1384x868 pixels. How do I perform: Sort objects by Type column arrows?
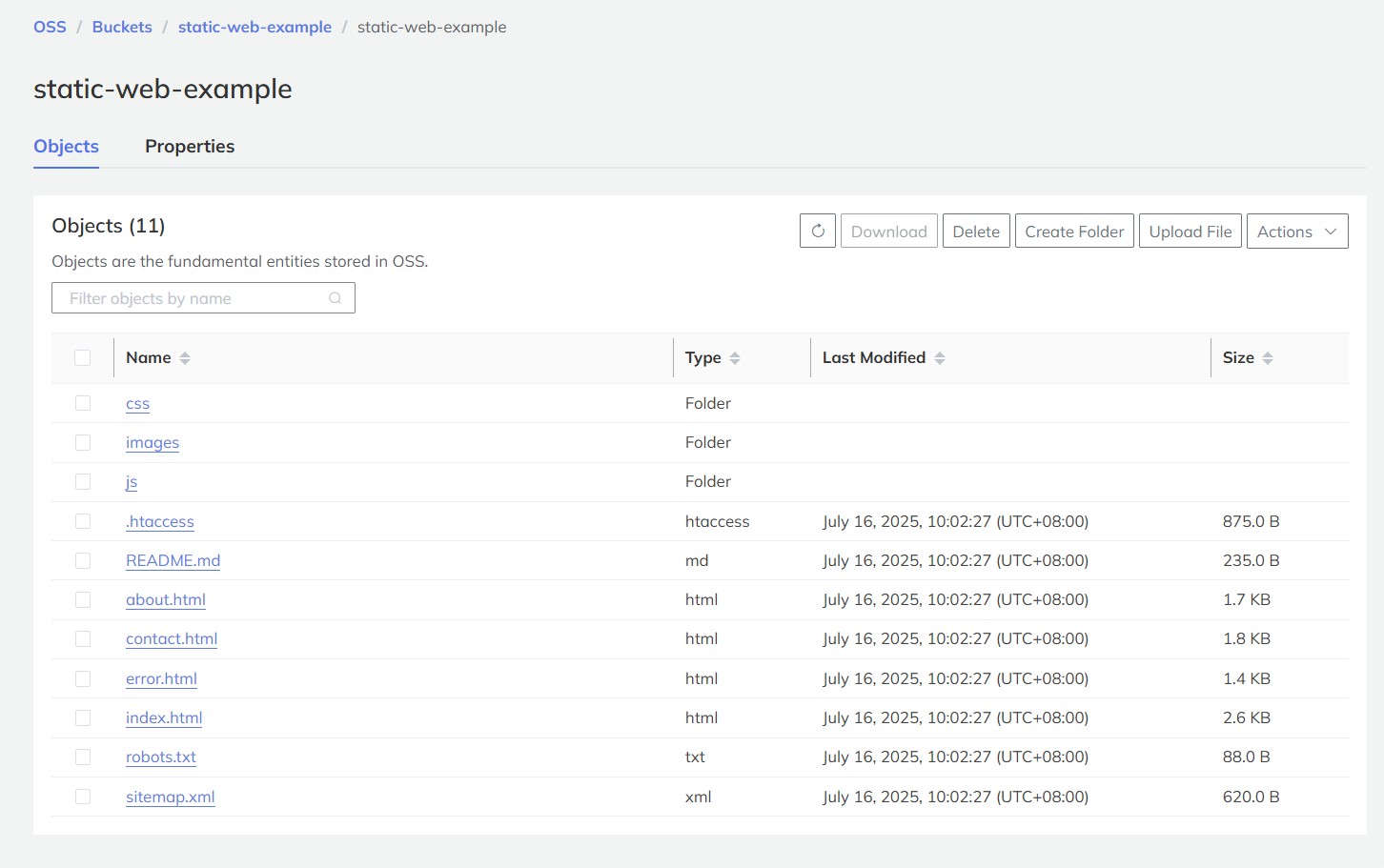click(x=735, y=358)
